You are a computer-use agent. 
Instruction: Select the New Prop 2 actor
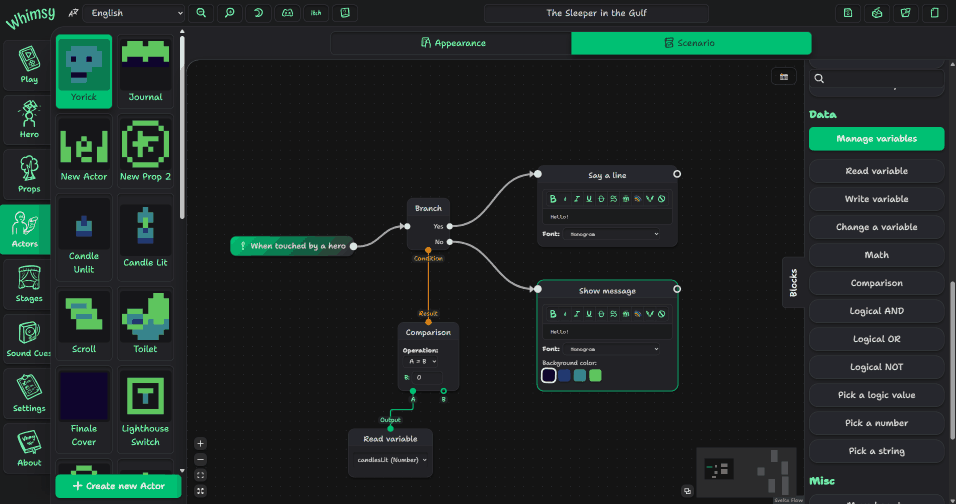145,151
